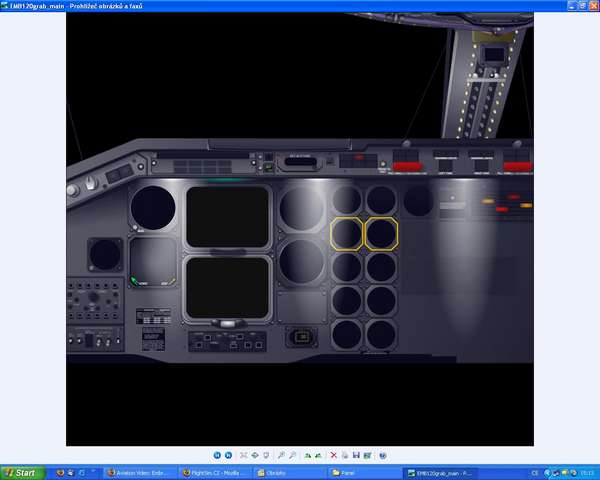Advance to the next image
The height and width of the screenshot is (480, 600).
pyautogui.click(x=229, y=455)
